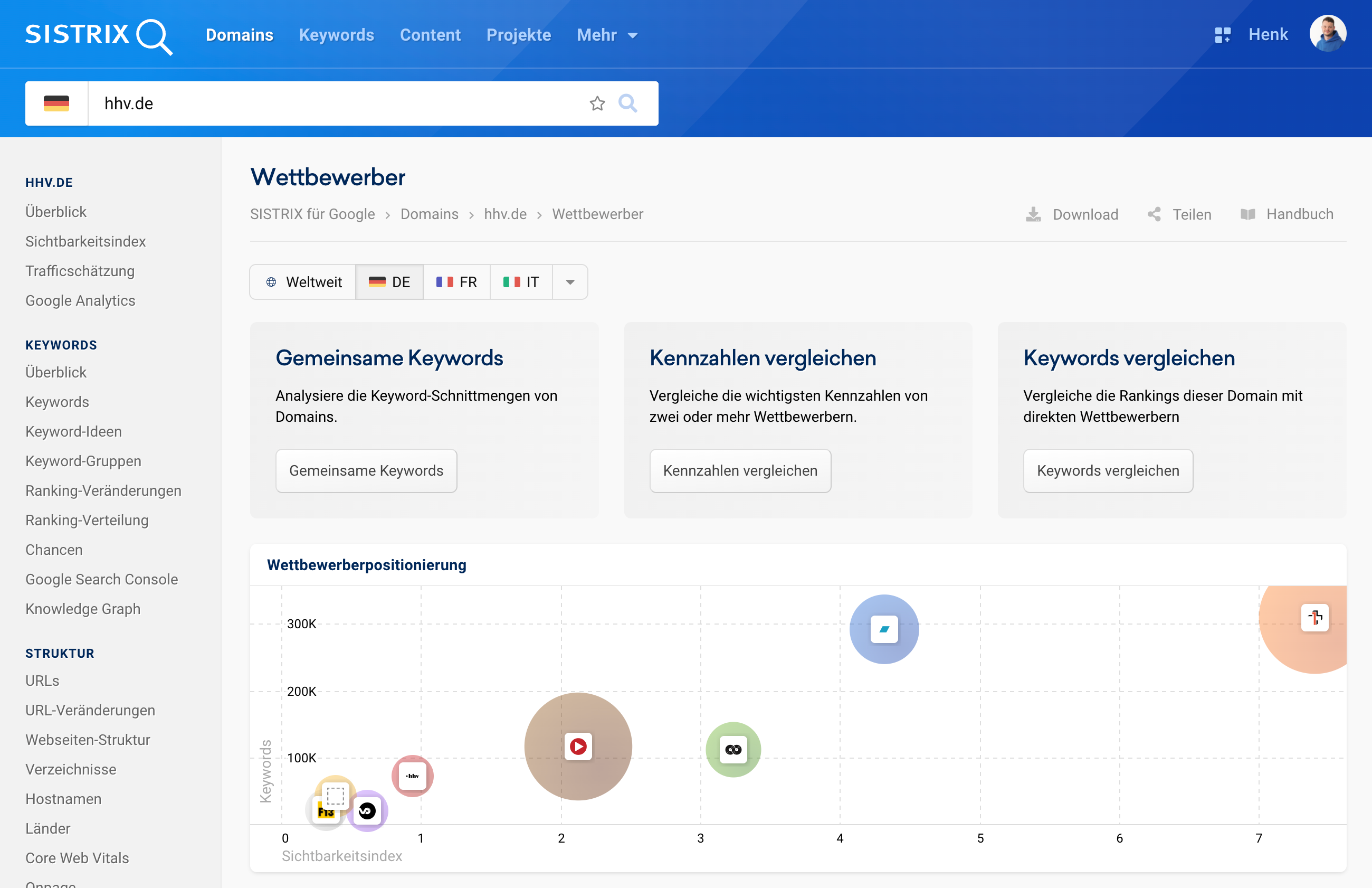Screen dimensions: 1372x888
Task: Activate the search magnifier icon in the domain bar
Action: tap(628, 104)
